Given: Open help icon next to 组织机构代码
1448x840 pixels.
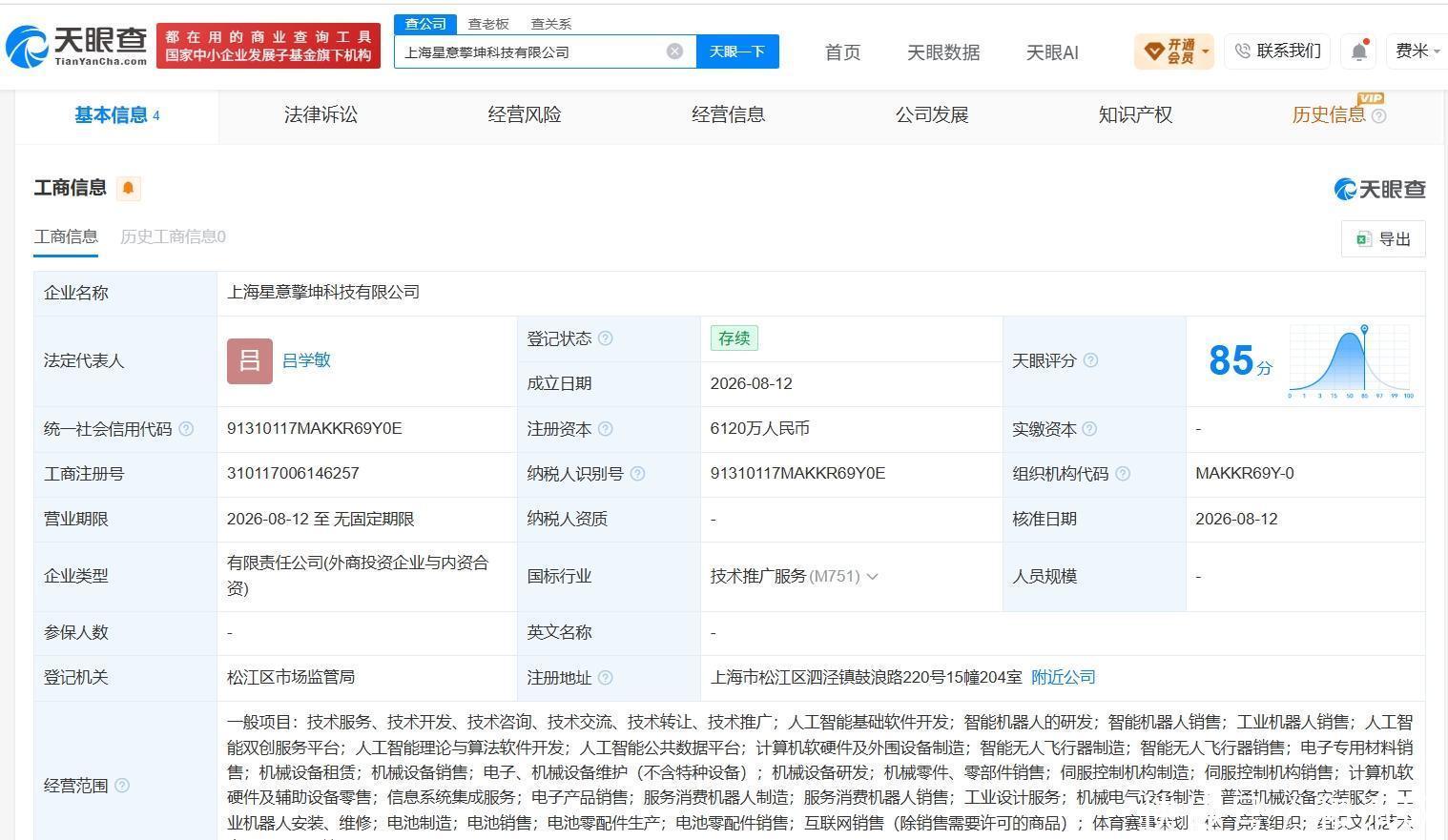Looking at the screenshot, I should point(1123,474).
